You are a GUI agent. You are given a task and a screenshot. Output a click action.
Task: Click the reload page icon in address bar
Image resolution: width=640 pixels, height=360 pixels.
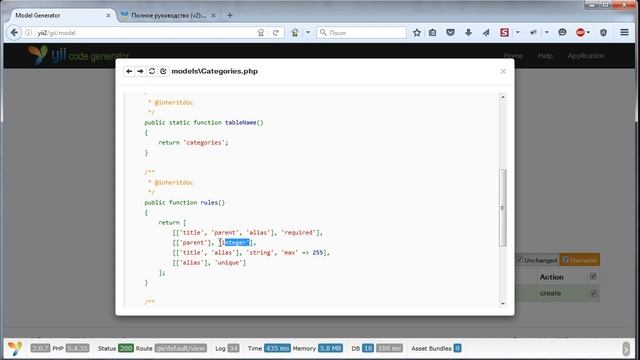pos(276,33)
